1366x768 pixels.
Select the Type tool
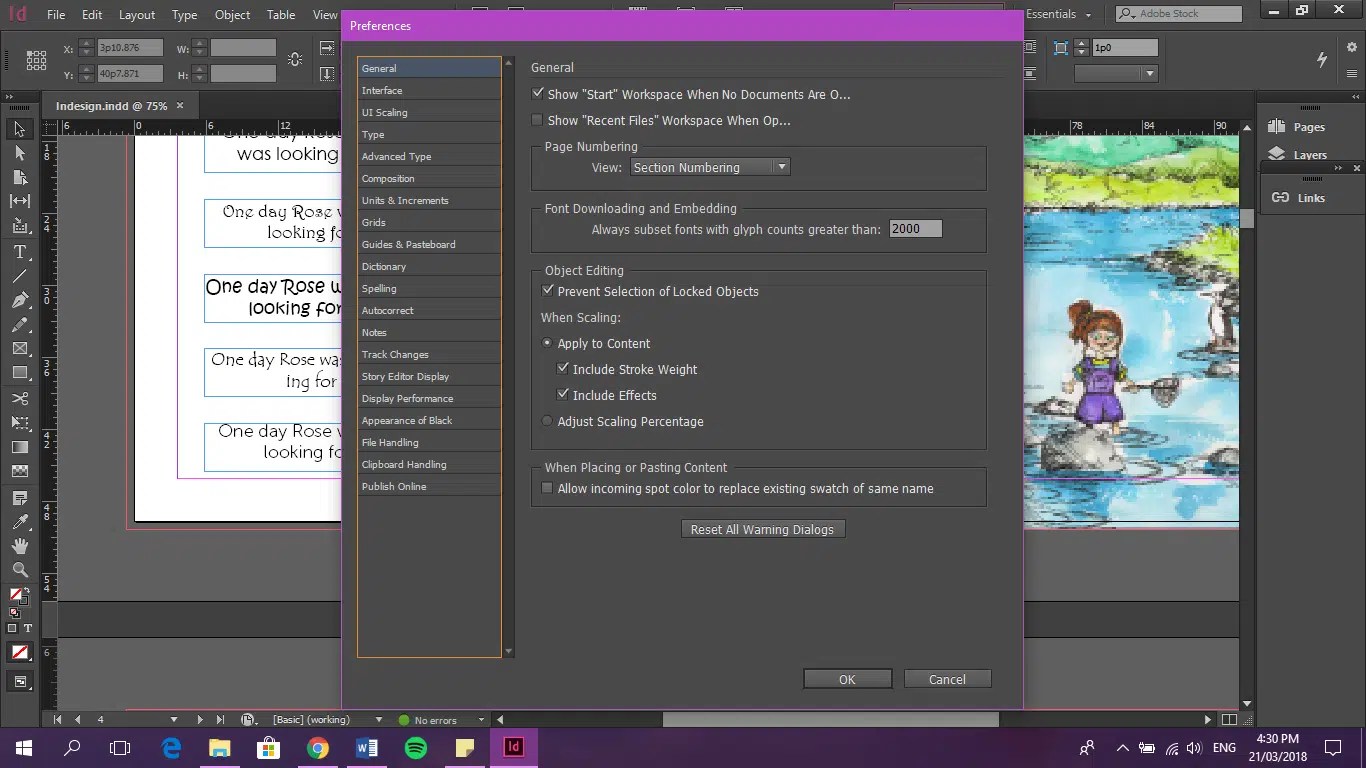tap(17, 251)
